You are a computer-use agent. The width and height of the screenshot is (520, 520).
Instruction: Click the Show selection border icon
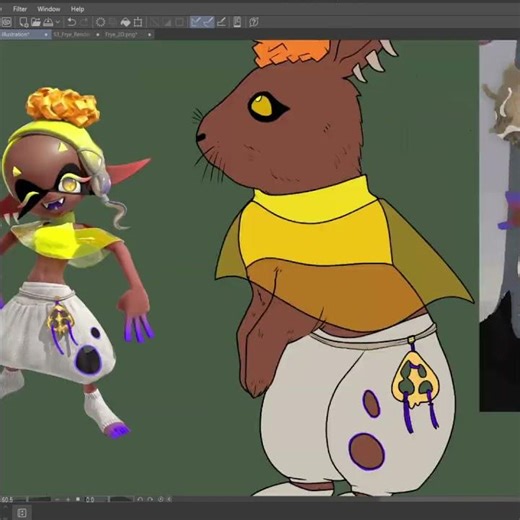(180, 22)
